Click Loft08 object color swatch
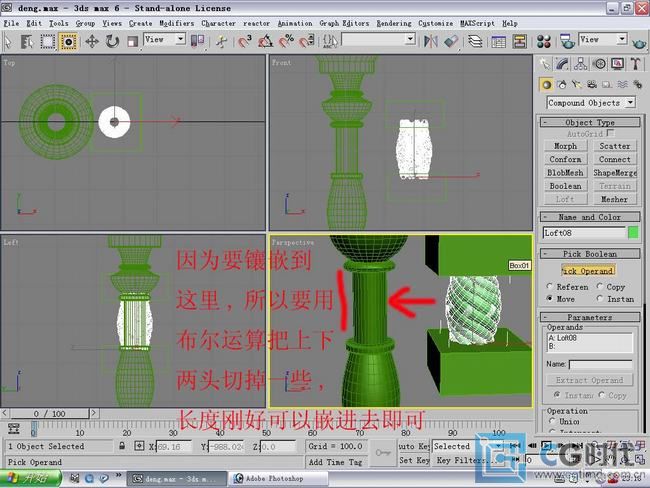 coord(633,233)
